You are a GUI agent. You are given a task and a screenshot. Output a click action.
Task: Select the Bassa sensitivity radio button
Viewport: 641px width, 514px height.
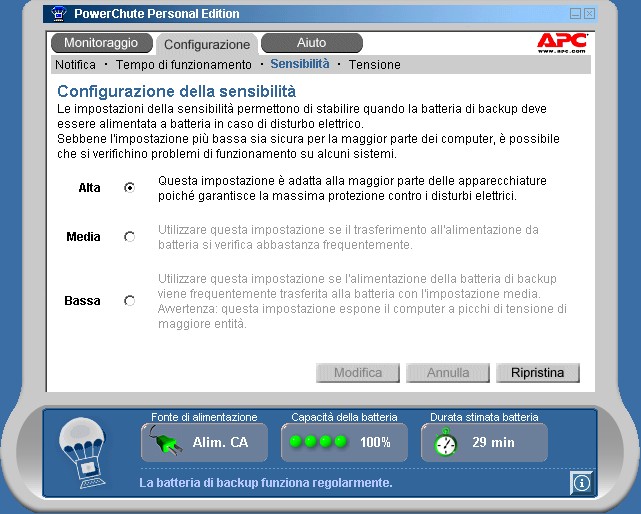[129, 301]
